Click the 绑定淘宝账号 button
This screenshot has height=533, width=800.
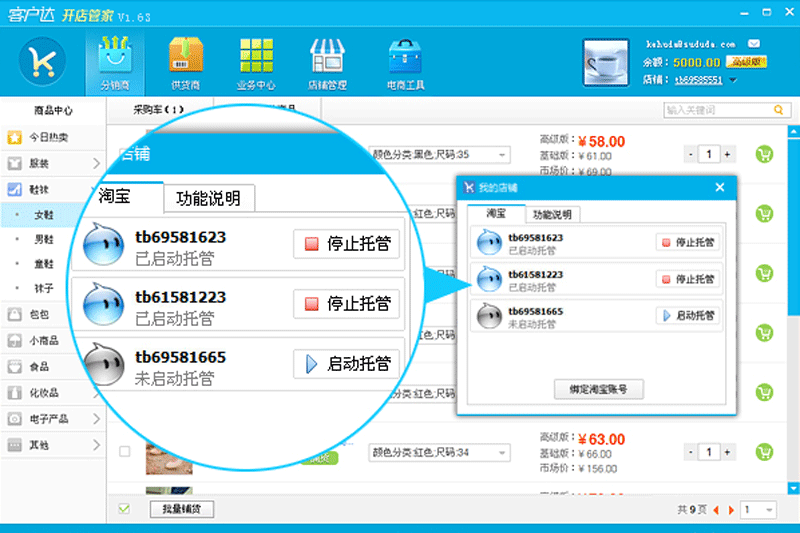598,390
